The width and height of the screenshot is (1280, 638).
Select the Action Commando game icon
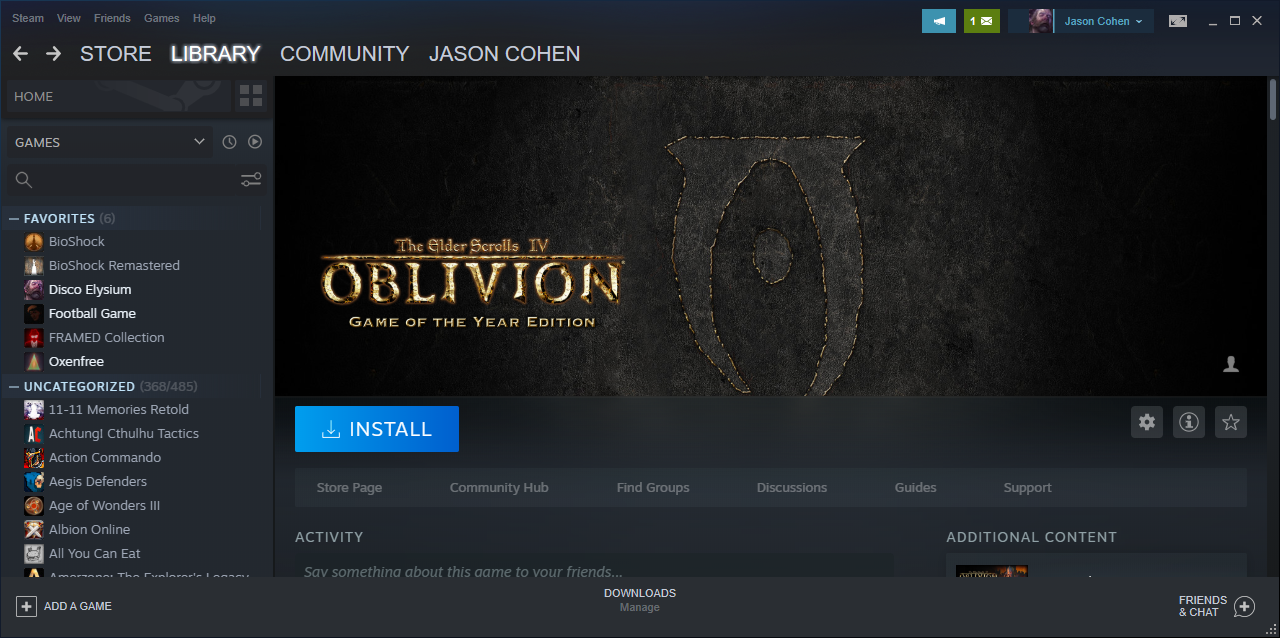coord(34,458)
